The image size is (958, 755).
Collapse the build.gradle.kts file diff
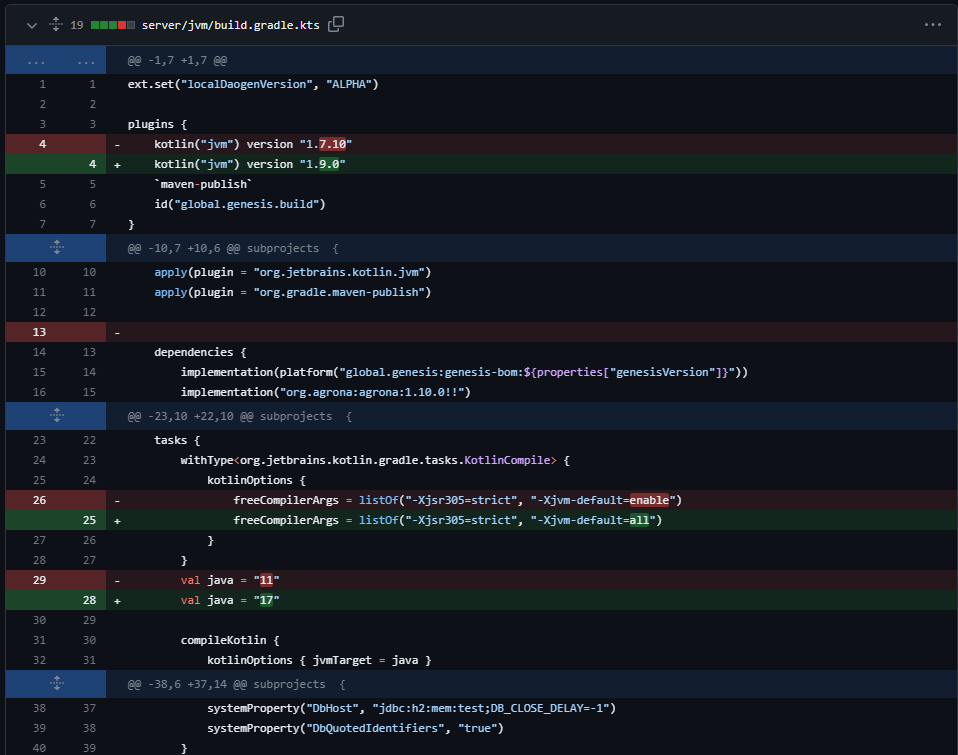coord(32,24)
